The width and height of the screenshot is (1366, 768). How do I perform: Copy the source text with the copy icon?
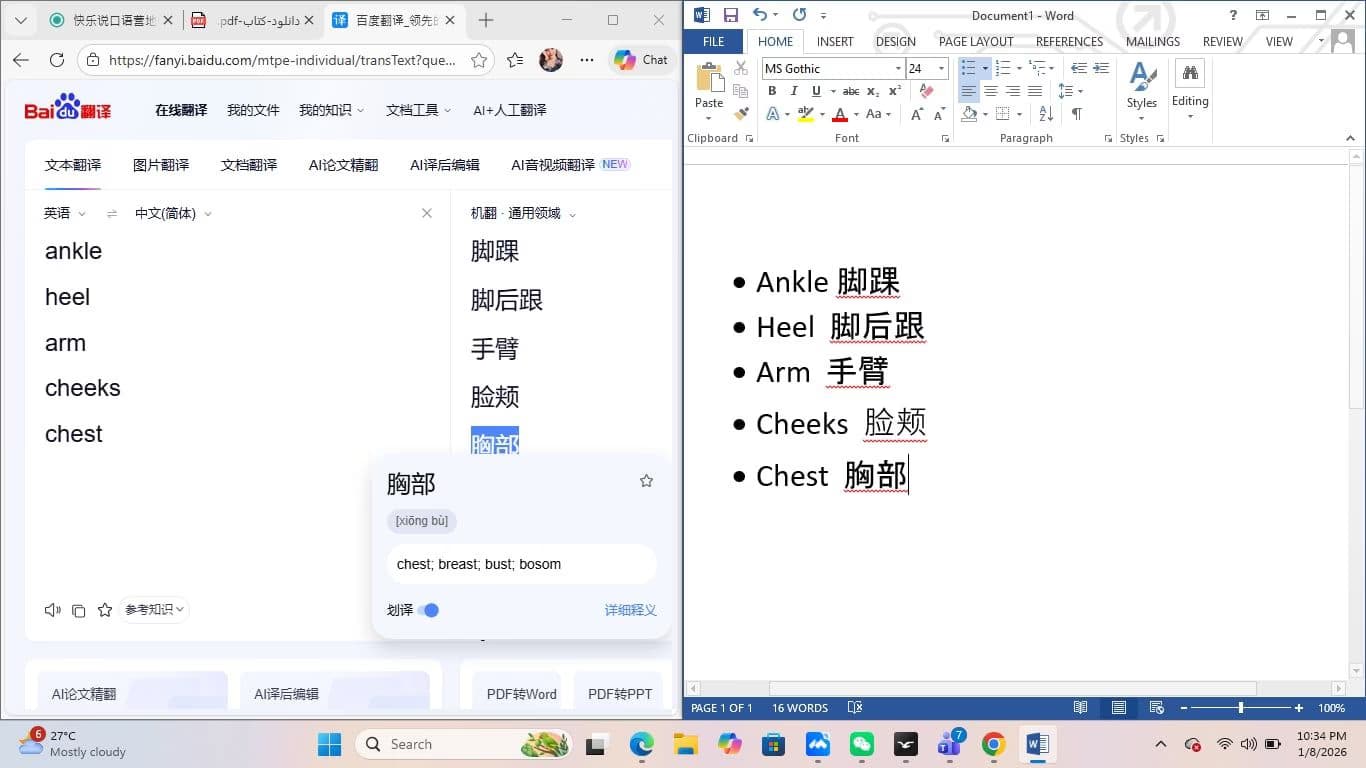pos(79,609)
